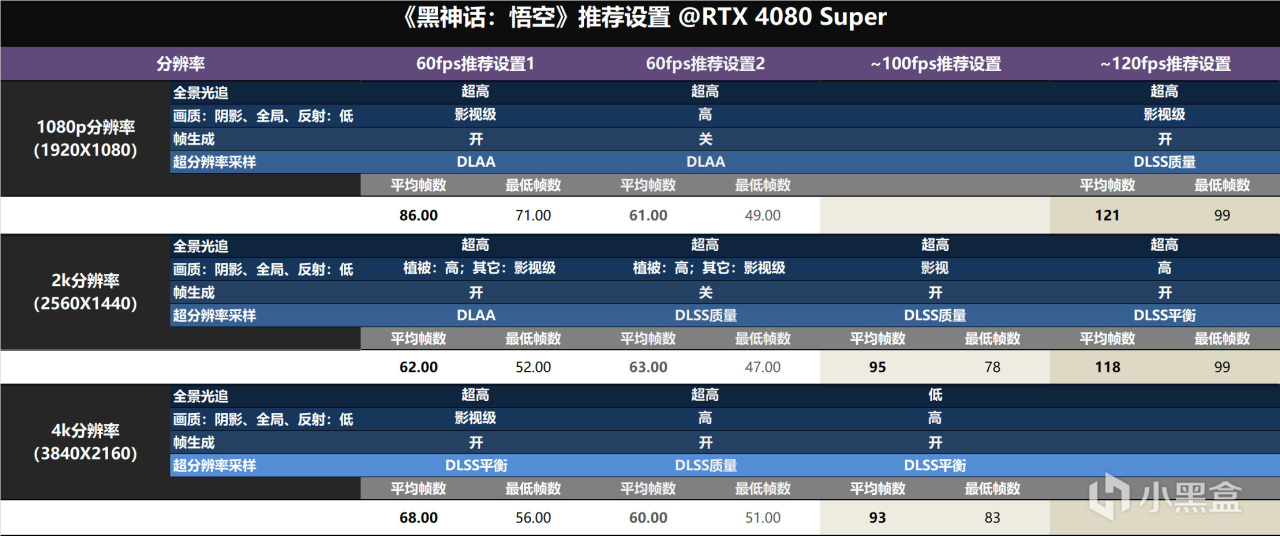Screen dimensions: 1280x536
Task: Click 99 in the 2k ~120fps result
Action: pos(1222,367)
